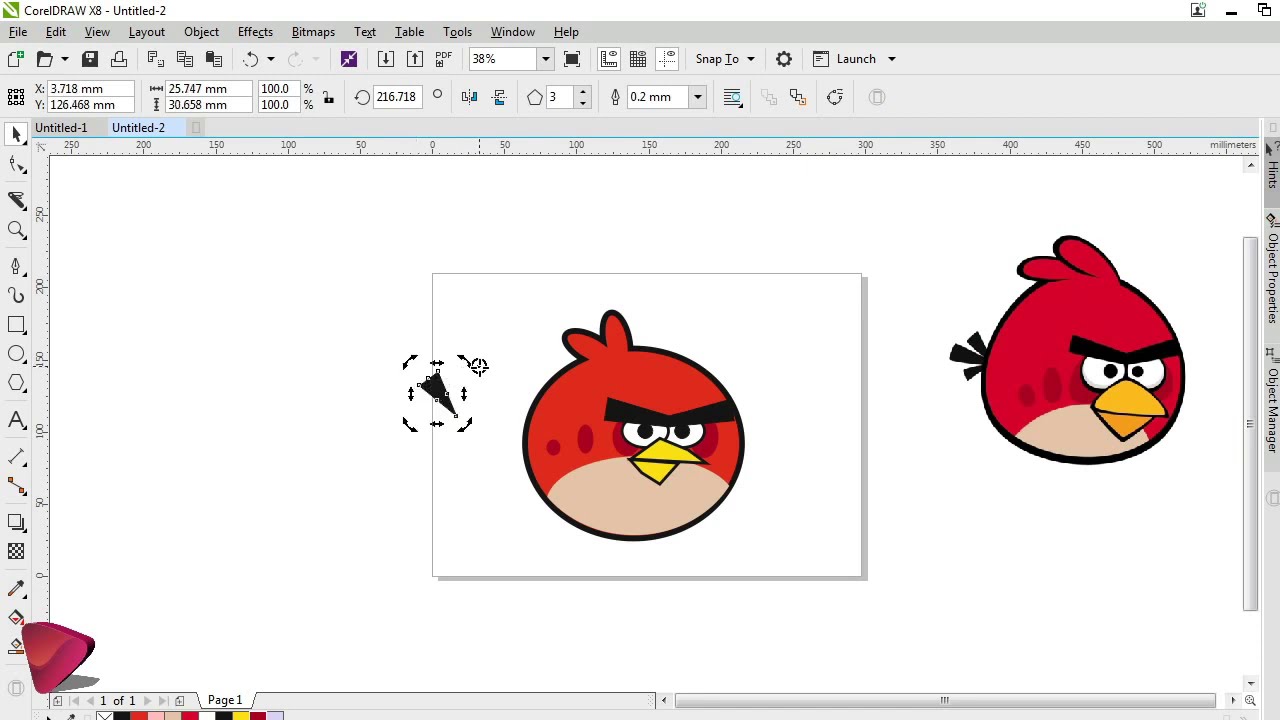Viewport: 1280px width, 720px height.
Task: Select the Text tool
Action: pyautogui.click(x=16, y=420)
